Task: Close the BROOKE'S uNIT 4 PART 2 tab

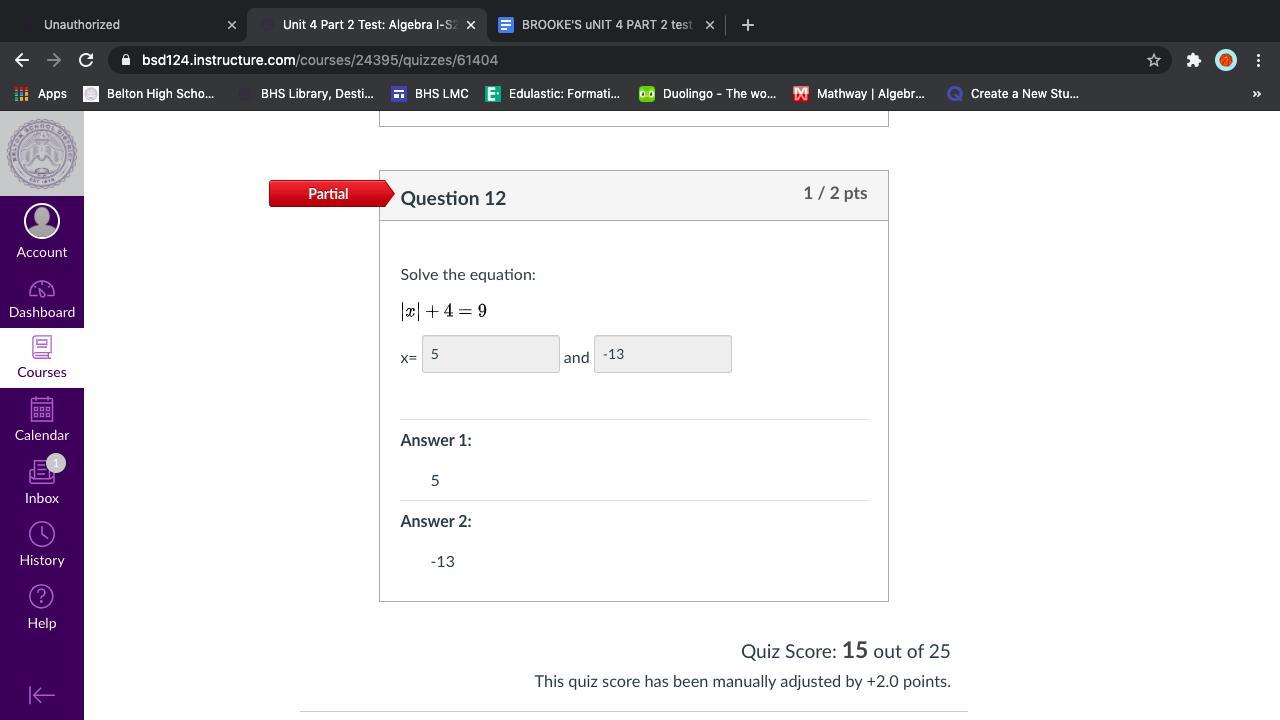Action: pyautogui.click(x=710, y=25)
